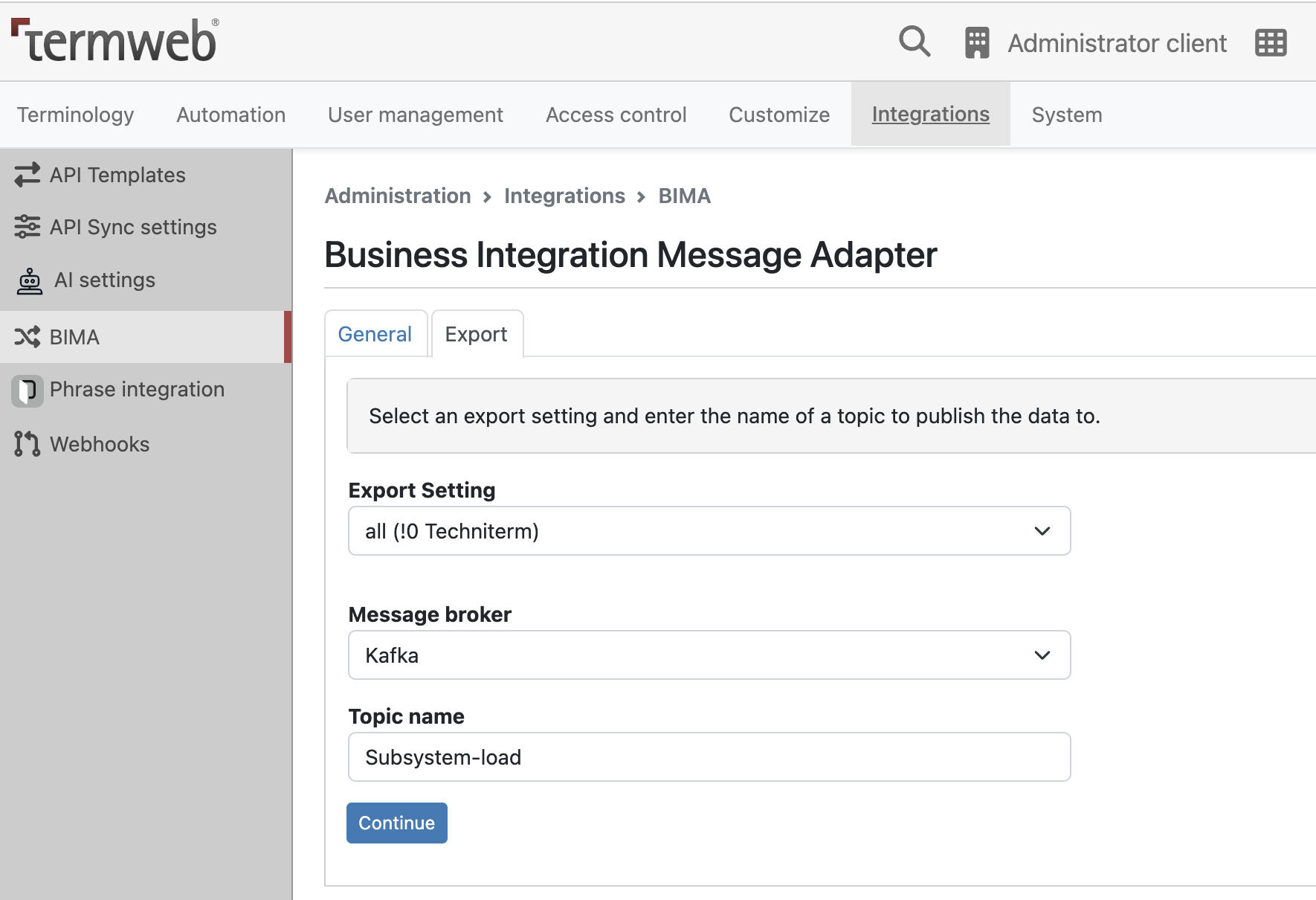
Task: Click the search magnifier icon
Action: (915, 42)
